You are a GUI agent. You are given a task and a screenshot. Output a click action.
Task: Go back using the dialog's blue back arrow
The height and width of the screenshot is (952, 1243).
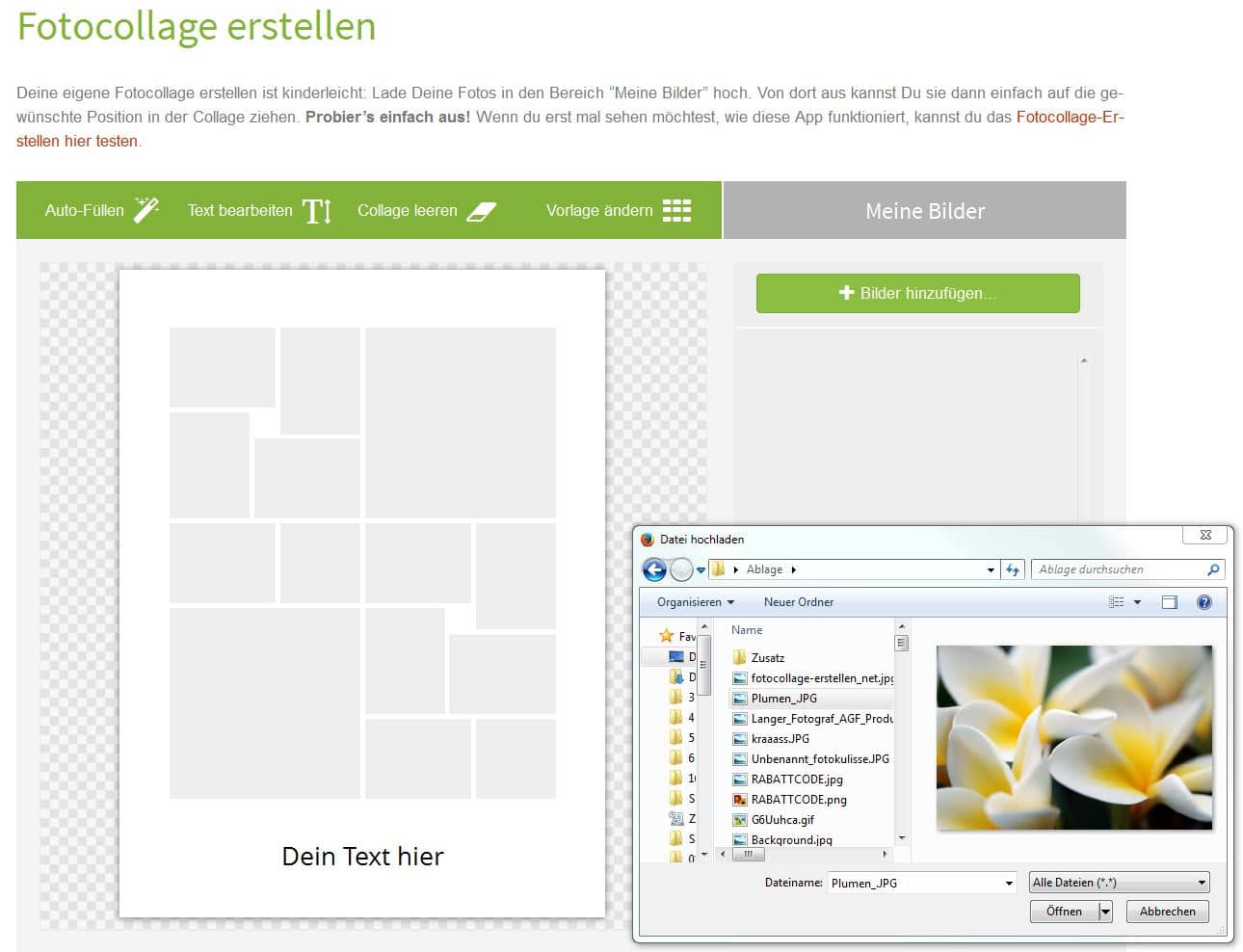point(654,570)
